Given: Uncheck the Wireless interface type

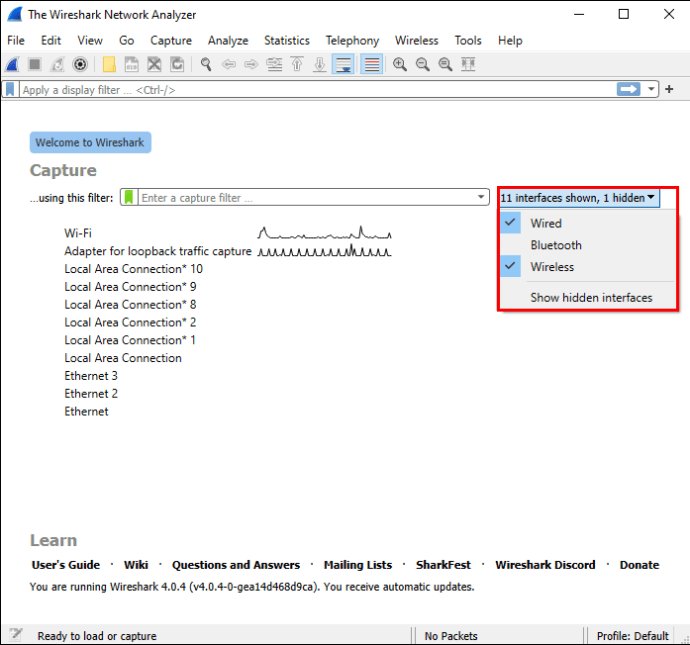Looking at the screenshot, I should [552, 267].
